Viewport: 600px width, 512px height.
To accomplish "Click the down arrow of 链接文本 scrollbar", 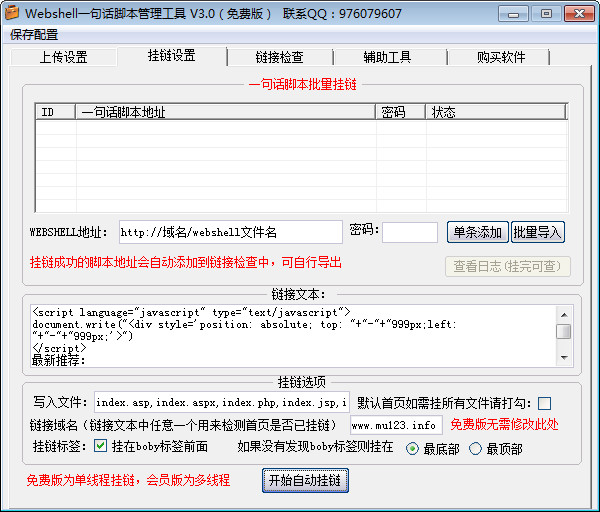I will (564, 358).
